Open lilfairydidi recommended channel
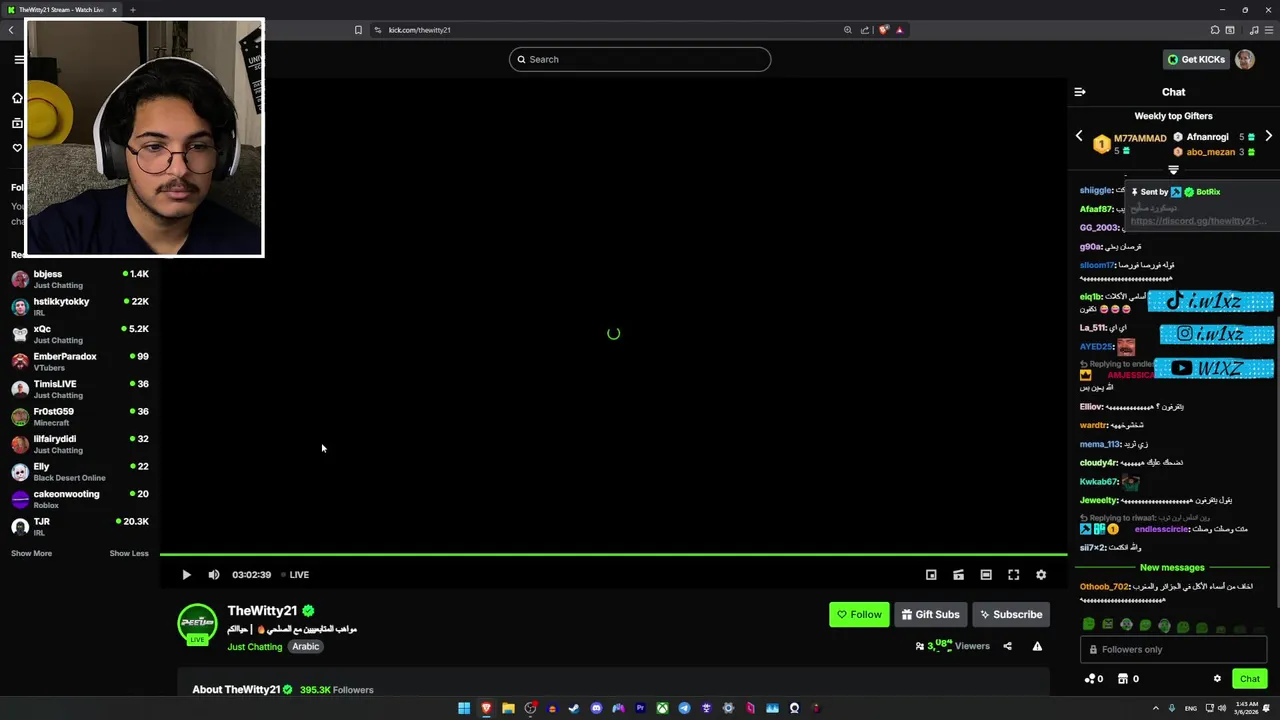 [x=80, y=444]
